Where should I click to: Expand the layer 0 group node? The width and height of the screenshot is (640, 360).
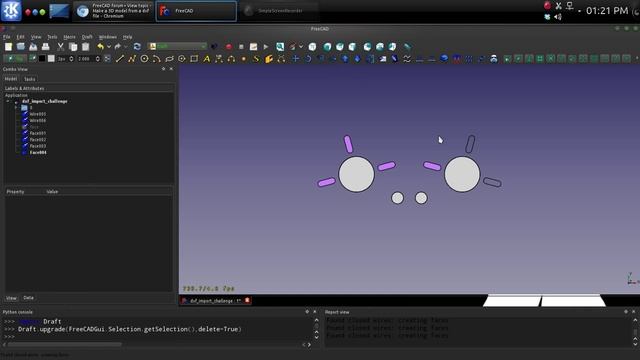[x=16, y=108]
